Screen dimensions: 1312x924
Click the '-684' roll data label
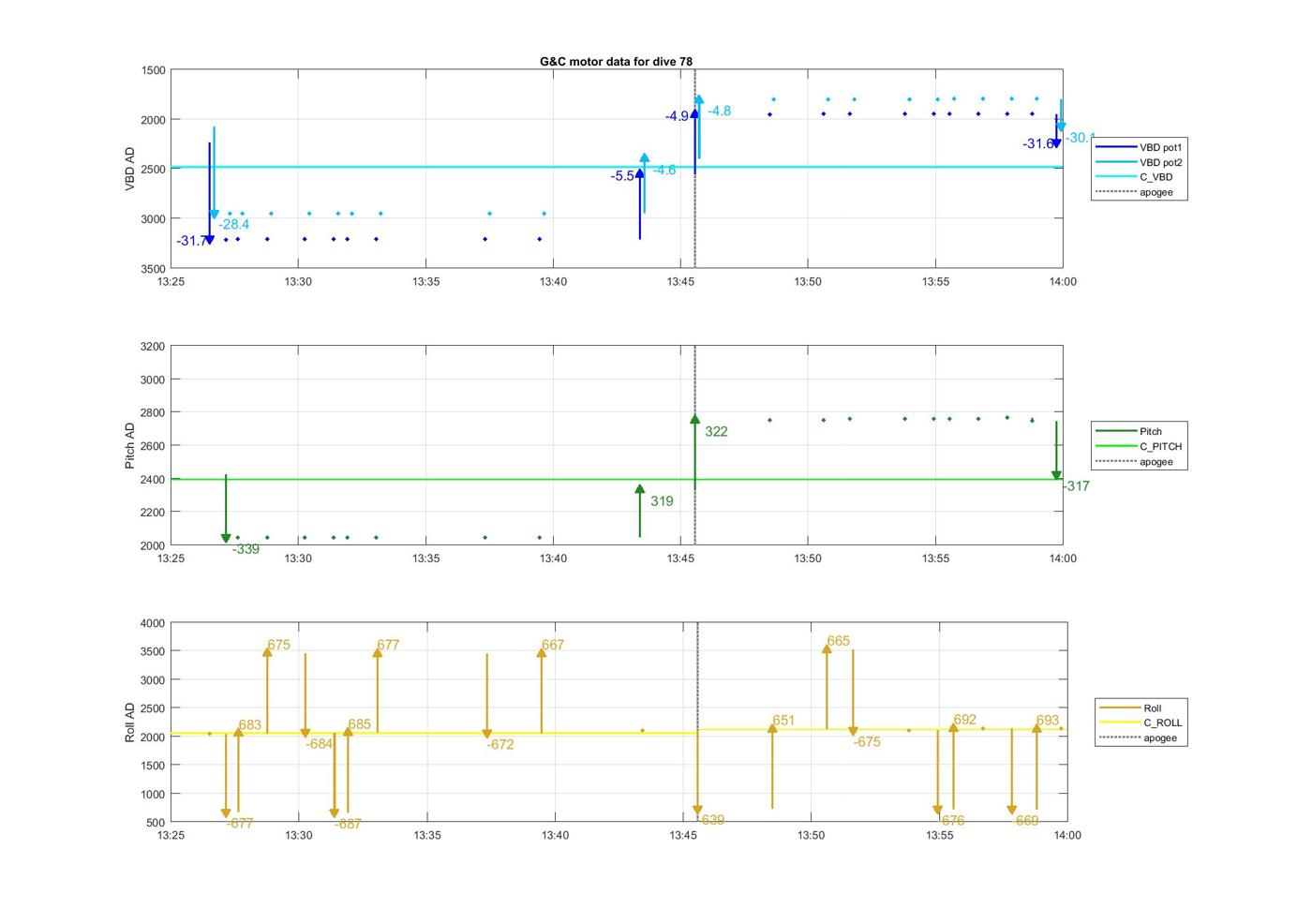coord(319,744)
